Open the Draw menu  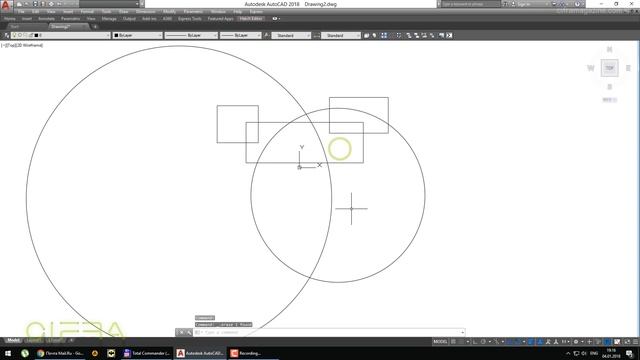[x=123, y=12]
